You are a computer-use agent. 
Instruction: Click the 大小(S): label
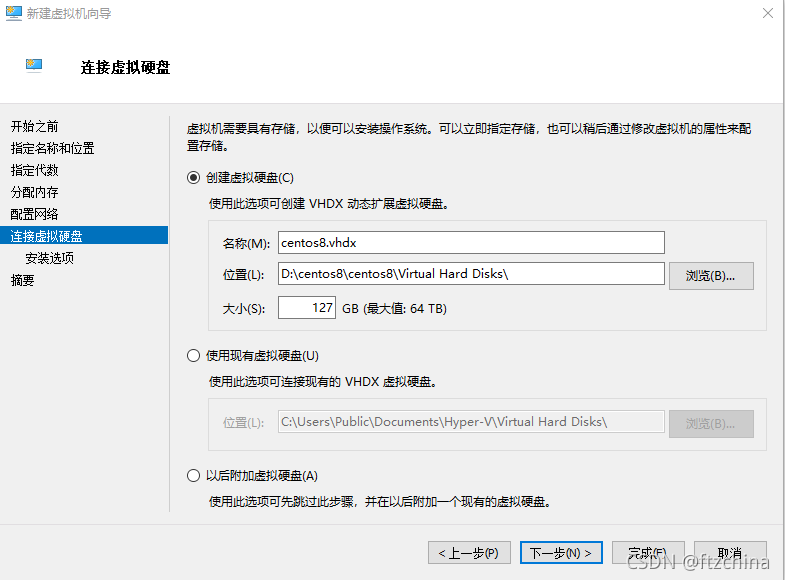(x=243, y=309)
